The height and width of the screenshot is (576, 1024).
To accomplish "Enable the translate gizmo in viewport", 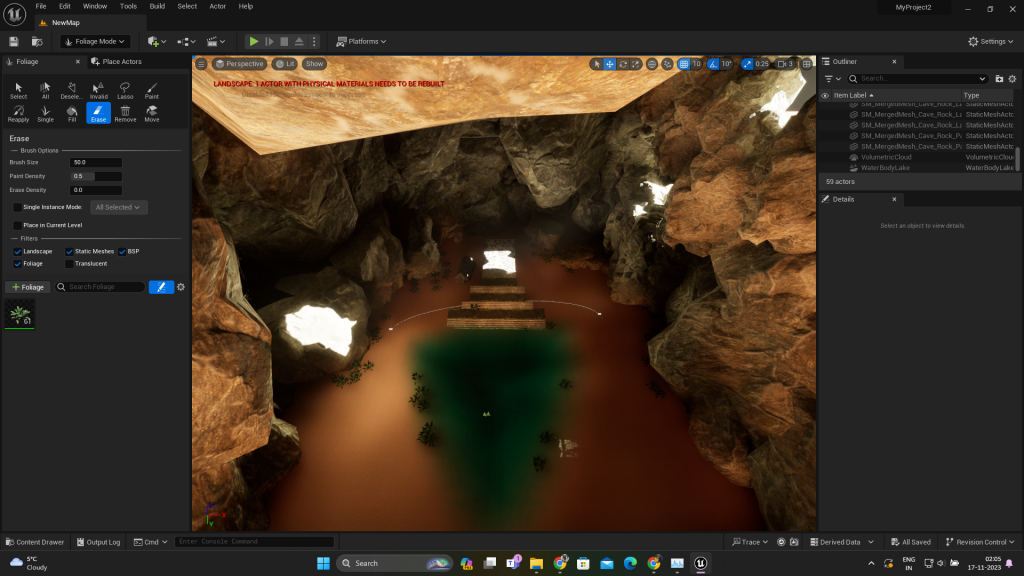I will (609, 64).
